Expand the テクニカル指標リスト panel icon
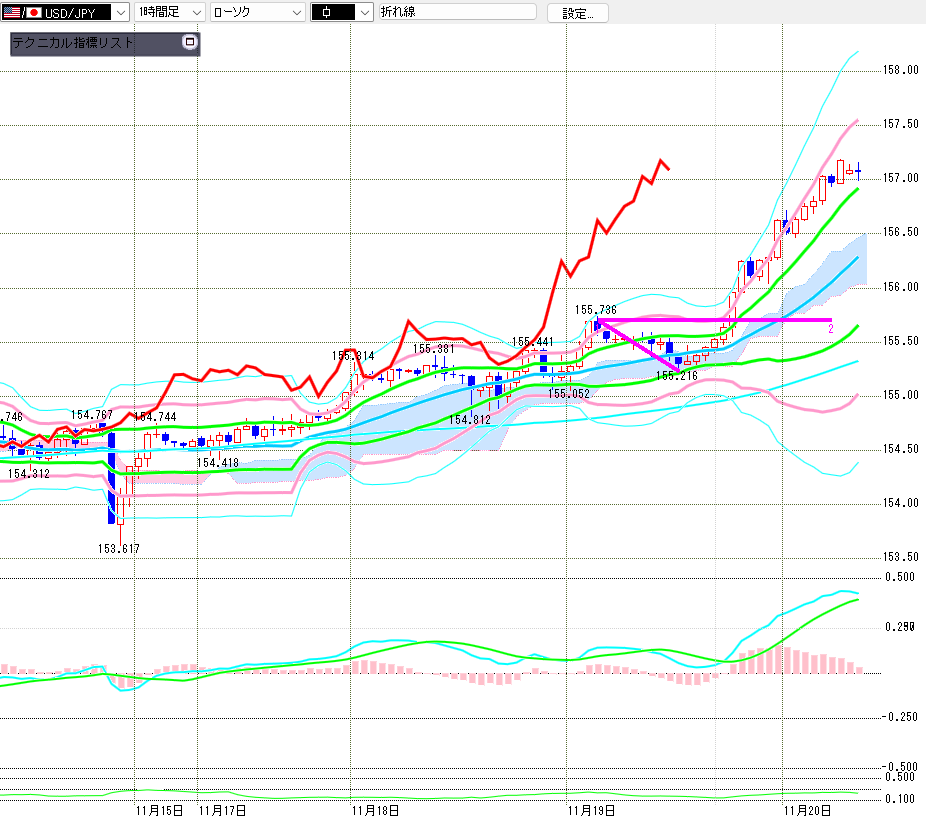926x818 pixels. coord(189,42)
